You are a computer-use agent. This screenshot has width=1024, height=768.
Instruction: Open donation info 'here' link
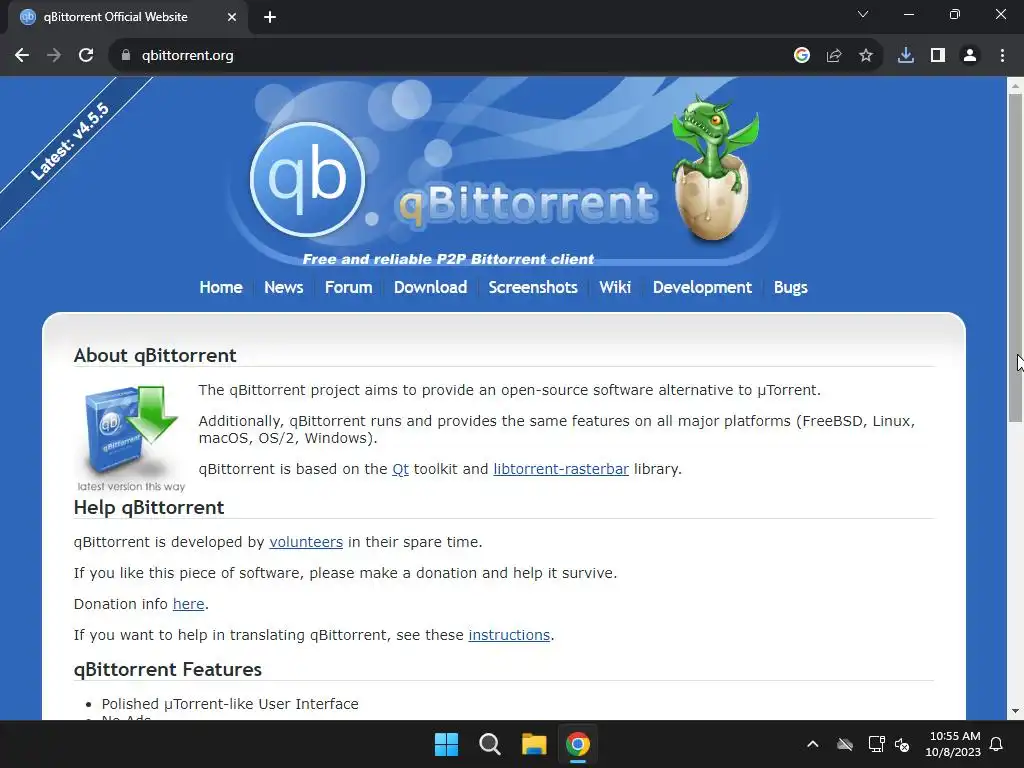[x=188, y=604]
